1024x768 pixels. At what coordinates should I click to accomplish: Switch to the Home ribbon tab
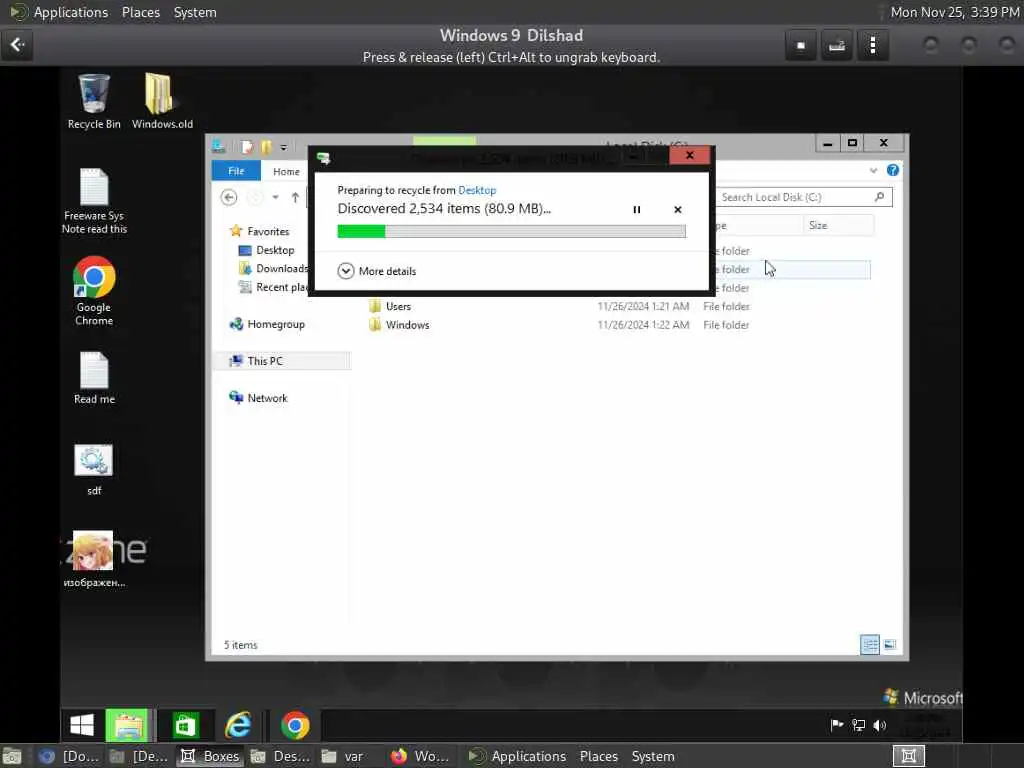coord(286,171)
